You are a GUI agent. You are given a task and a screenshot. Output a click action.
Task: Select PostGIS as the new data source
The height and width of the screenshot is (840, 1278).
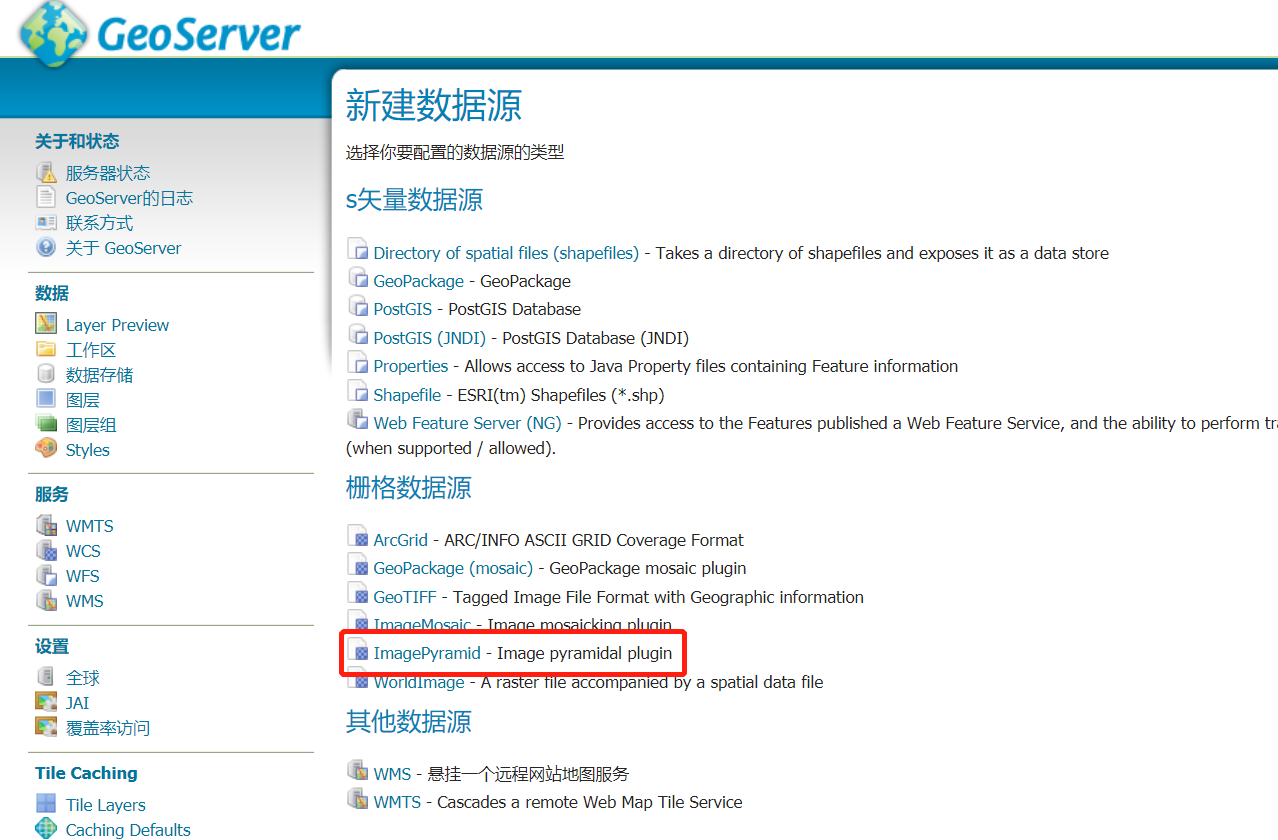pos(401,309)
